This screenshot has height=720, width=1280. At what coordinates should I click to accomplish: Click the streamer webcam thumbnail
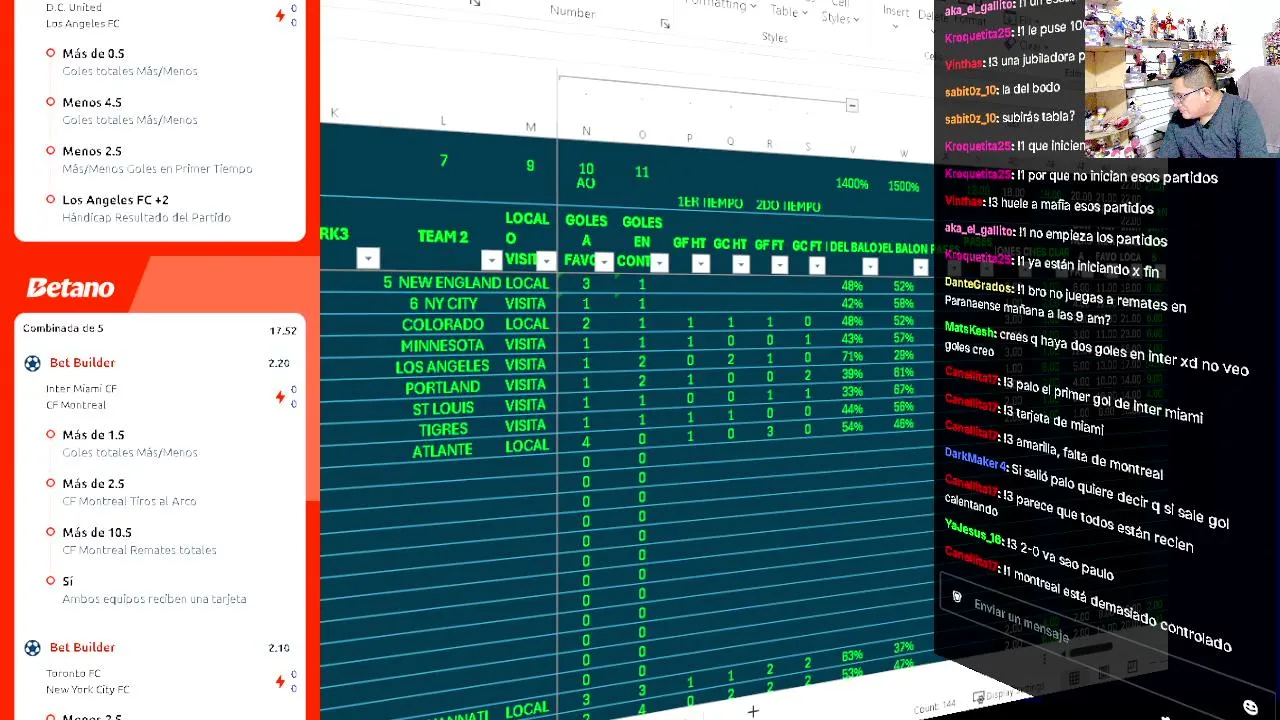1182,79
